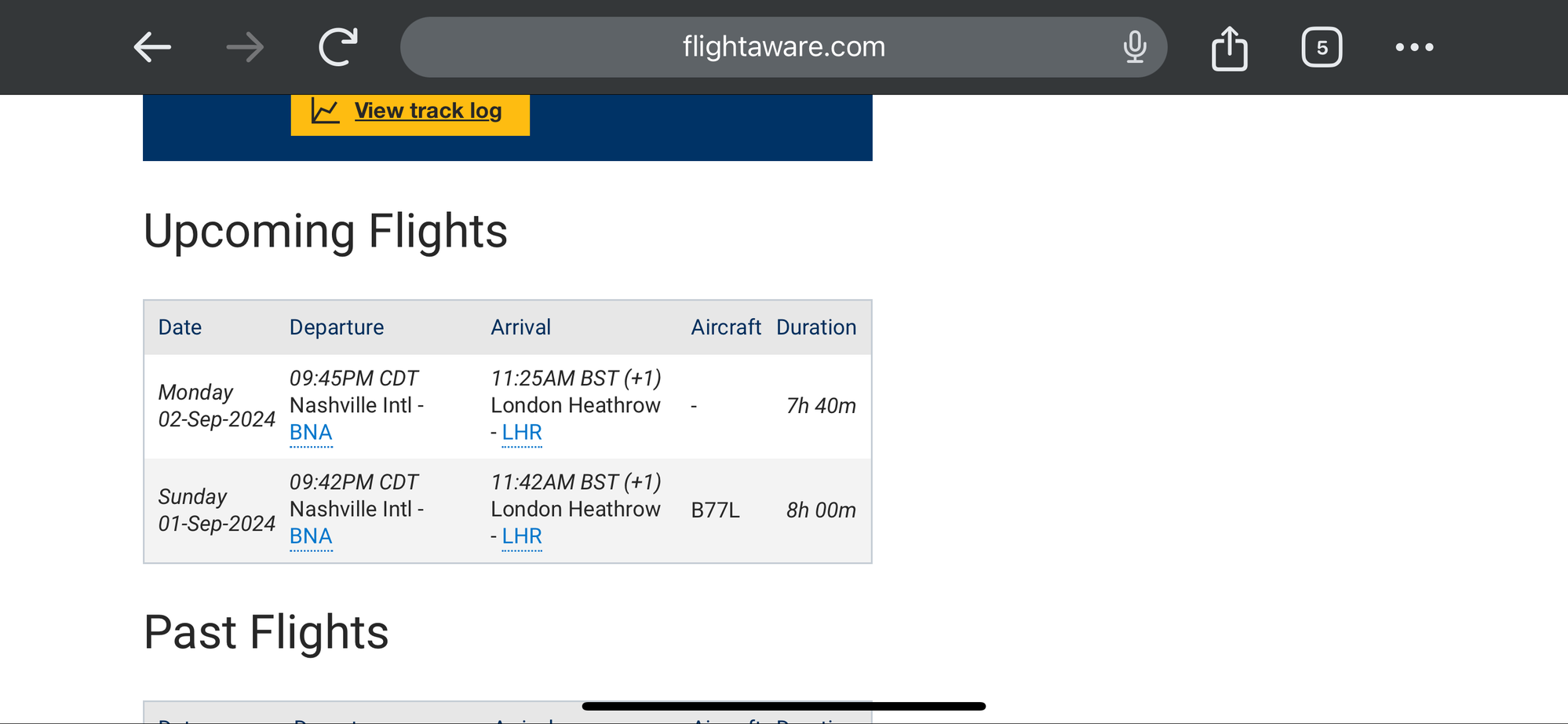
Task: Click the B77L aircraft type cell
Action: click(x=715, y=510)
